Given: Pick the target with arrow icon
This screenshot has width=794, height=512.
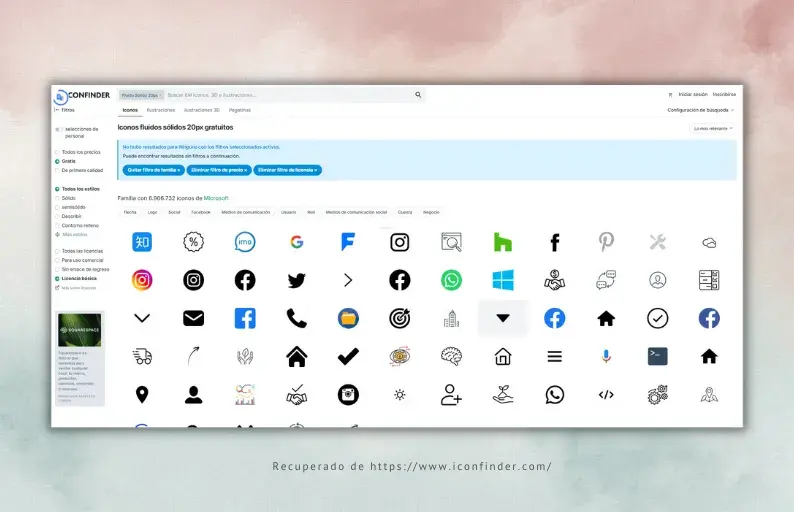Looking at the screenshot, I should click(x=400, y=319).
